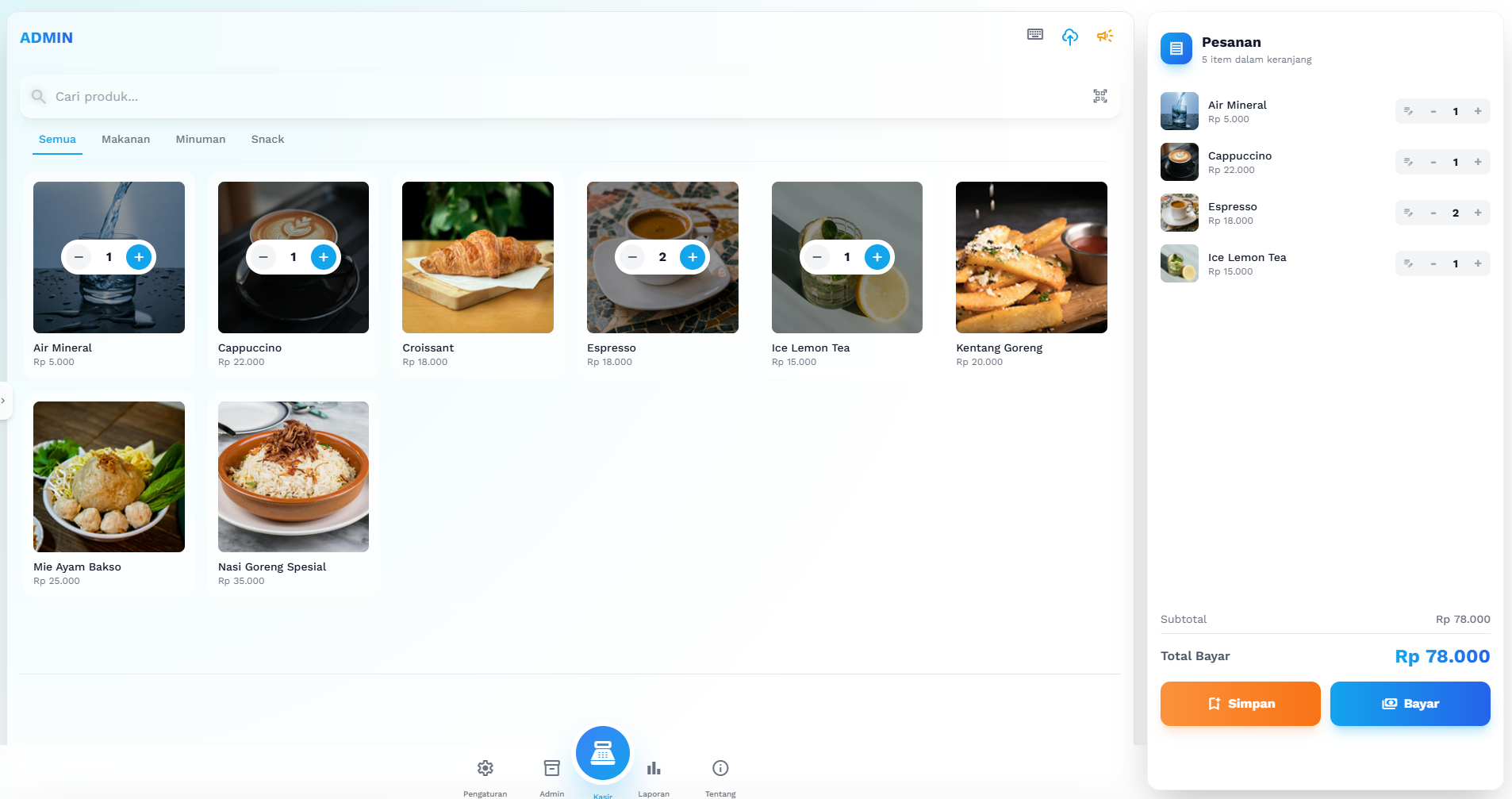
Task: Click '5 item dalam keranjang' text
Action: (x=1257, y=60)
